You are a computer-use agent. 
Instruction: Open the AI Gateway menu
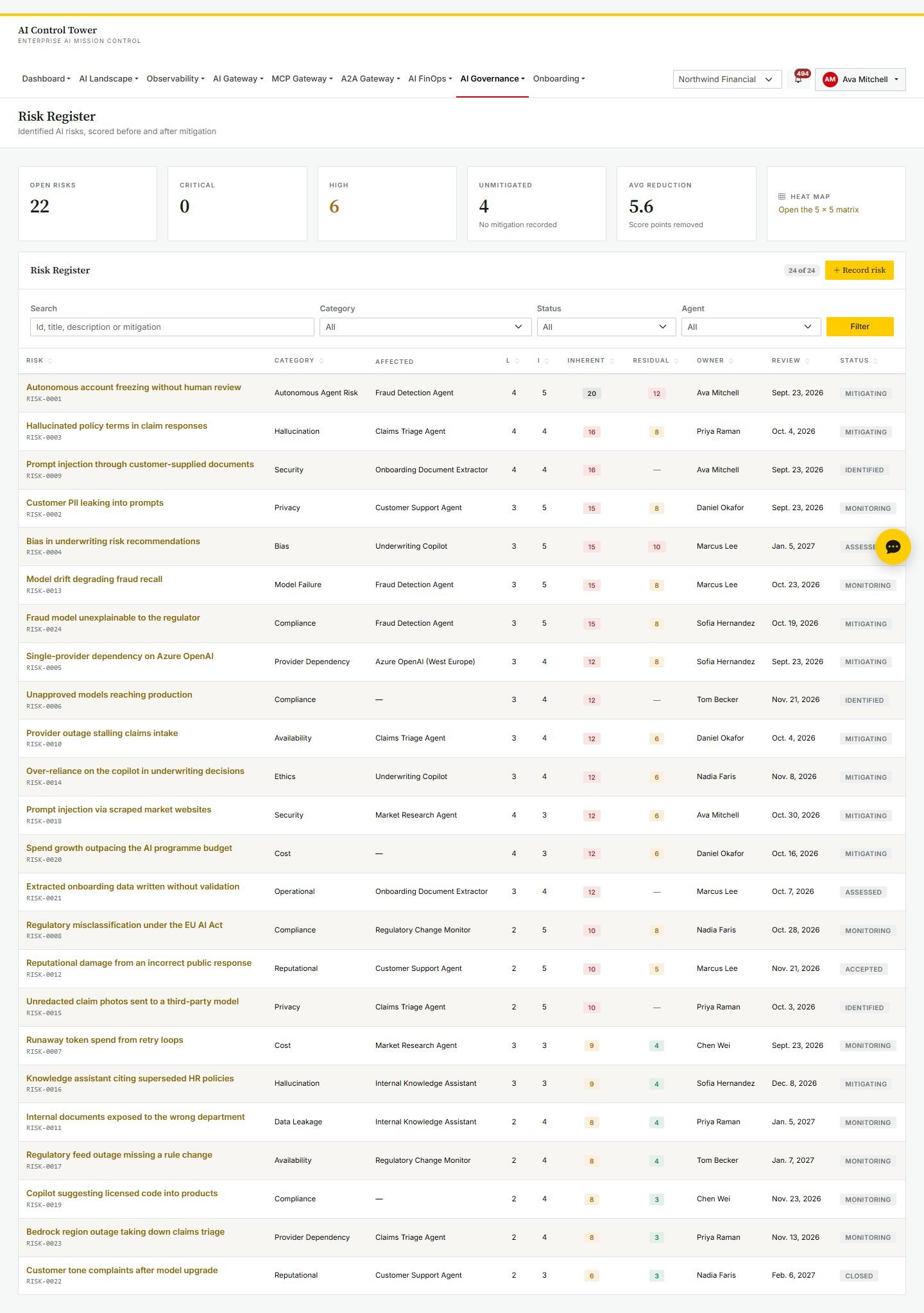click(238, 79)
